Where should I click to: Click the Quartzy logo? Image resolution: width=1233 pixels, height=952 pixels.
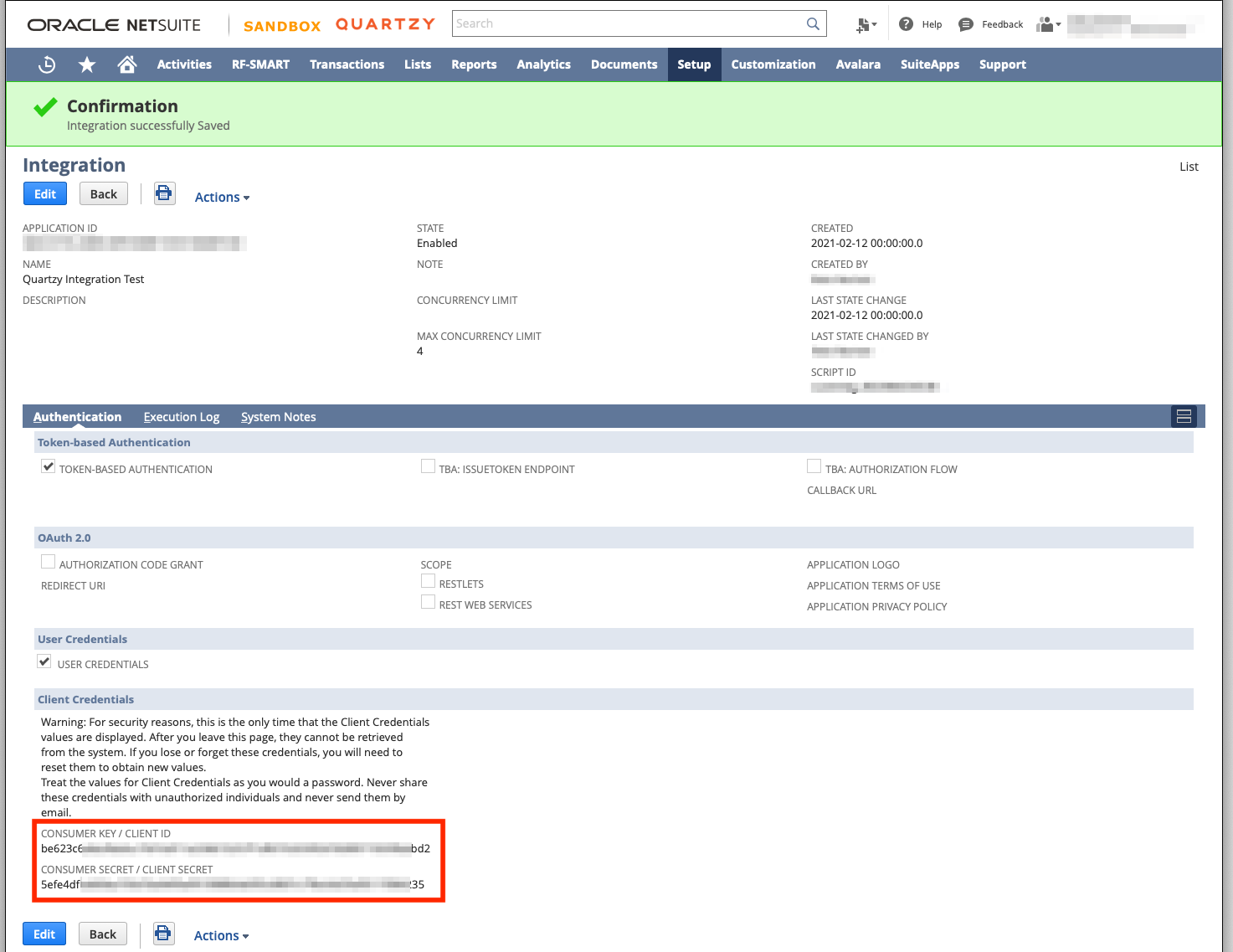[x=385, y=24]
